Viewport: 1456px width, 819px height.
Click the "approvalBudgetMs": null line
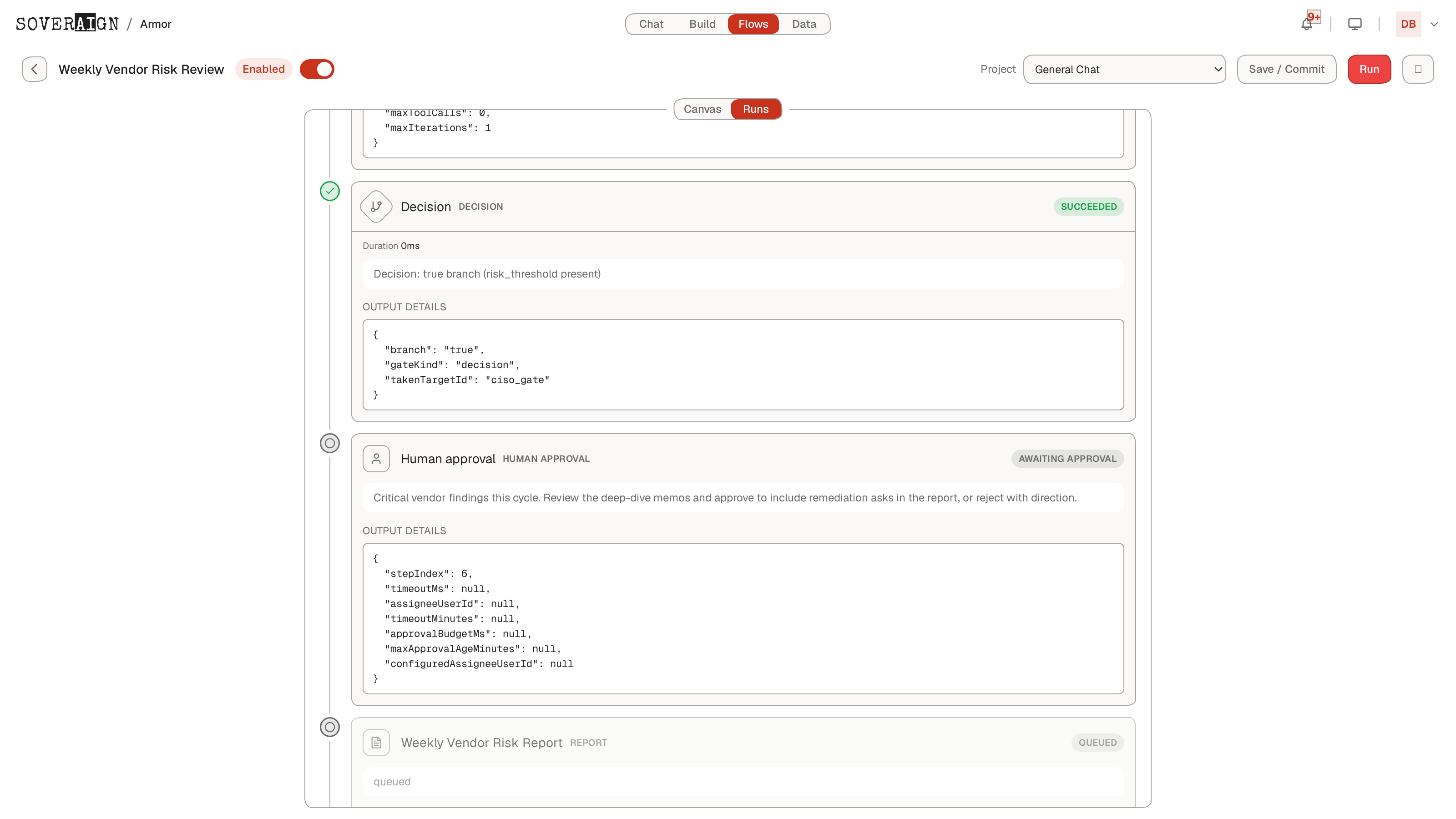[458, 634]
